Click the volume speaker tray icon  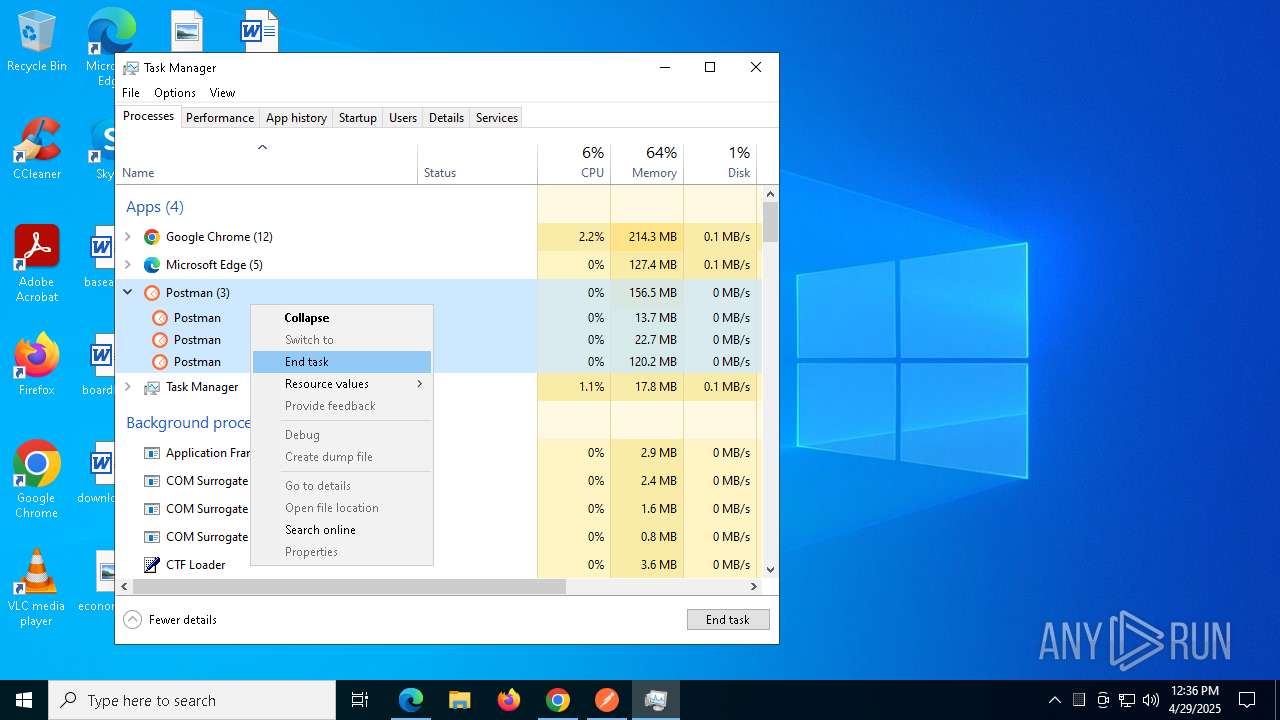coord(1151,700)
